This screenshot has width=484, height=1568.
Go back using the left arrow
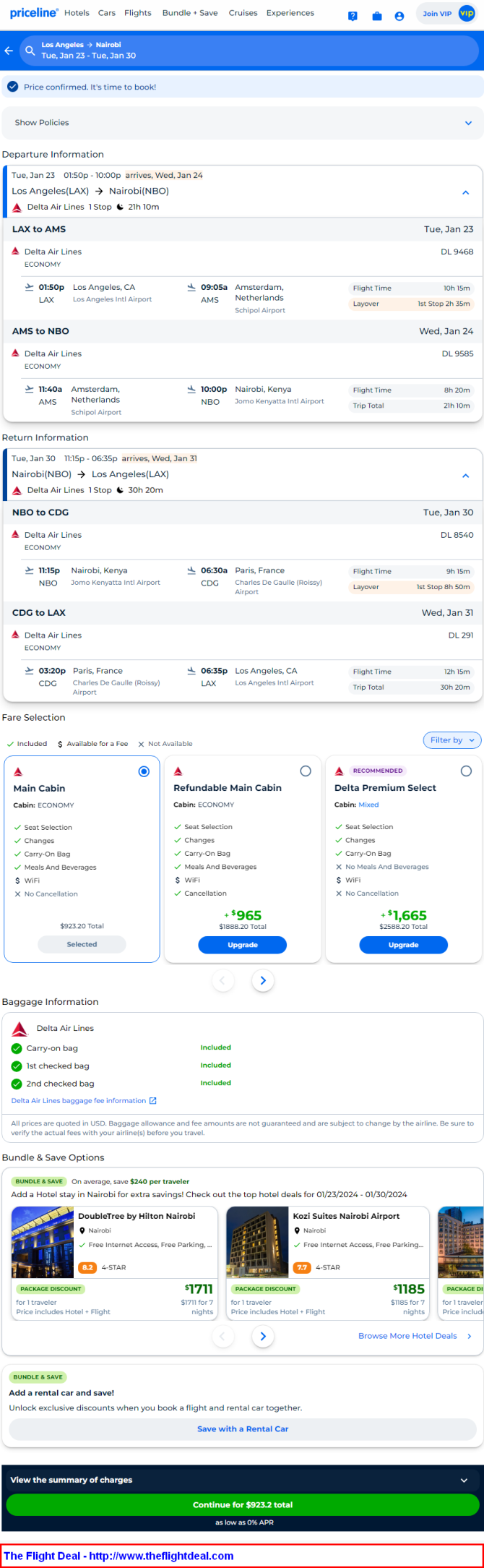point(9,51)
